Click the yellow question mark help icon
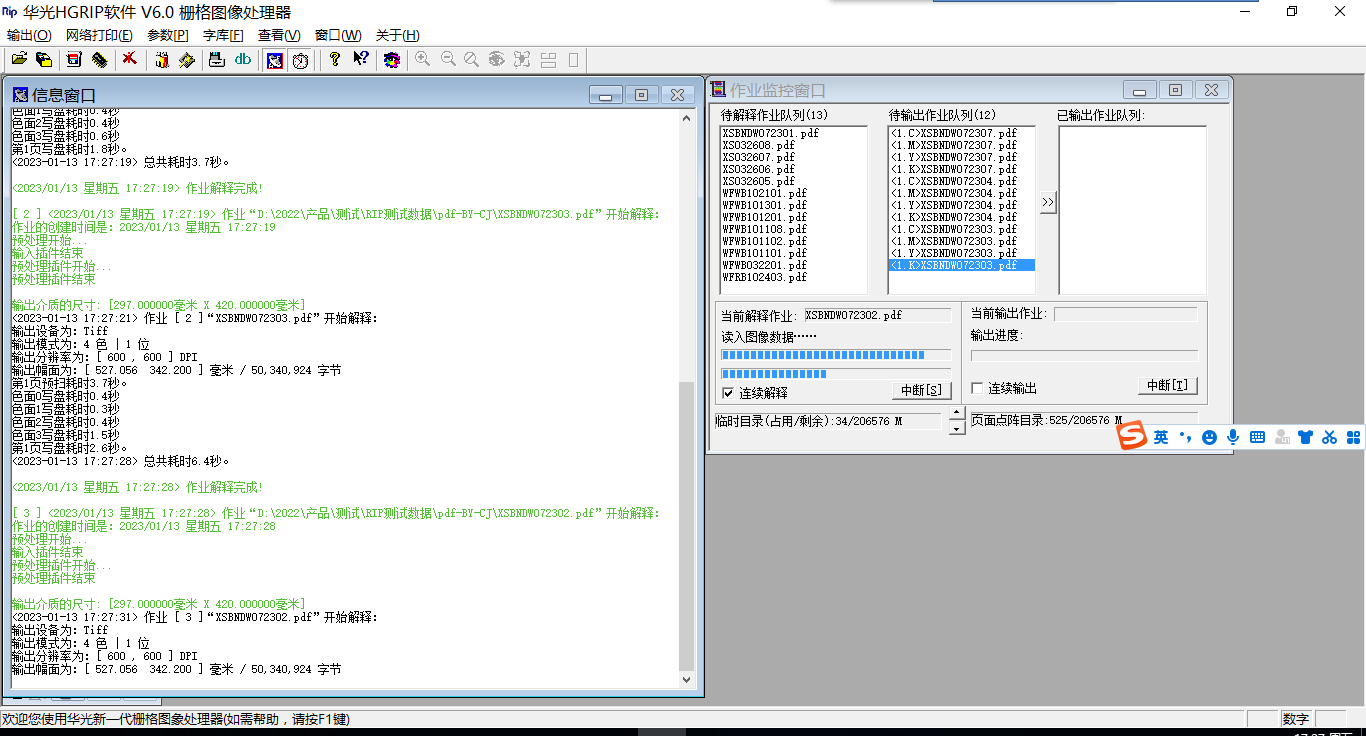 [x=335, y=60]
